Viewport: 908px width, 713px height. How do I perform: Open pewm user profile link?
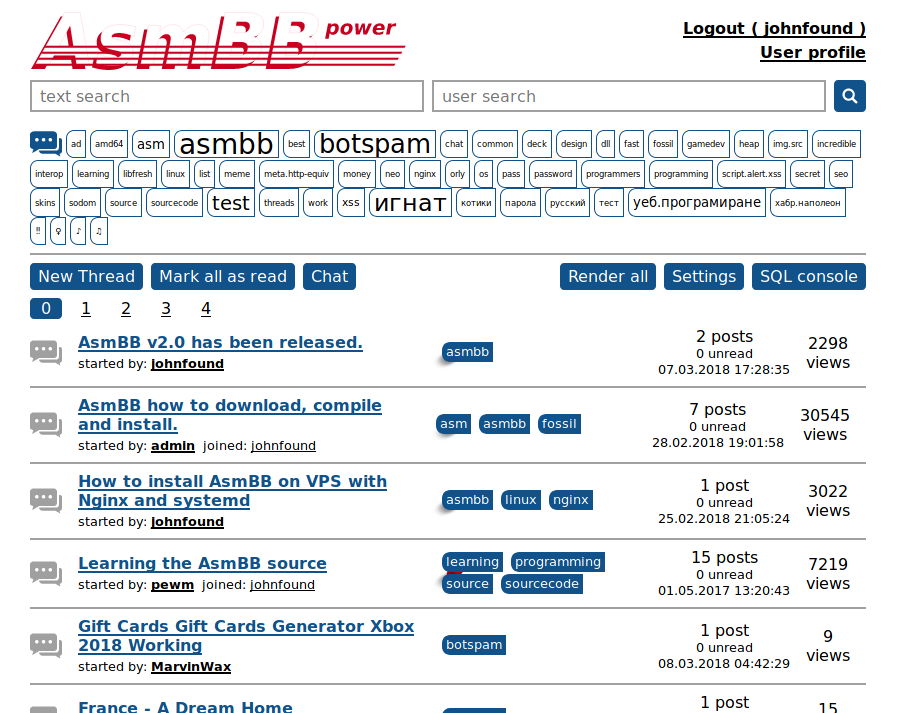[172, 584]
